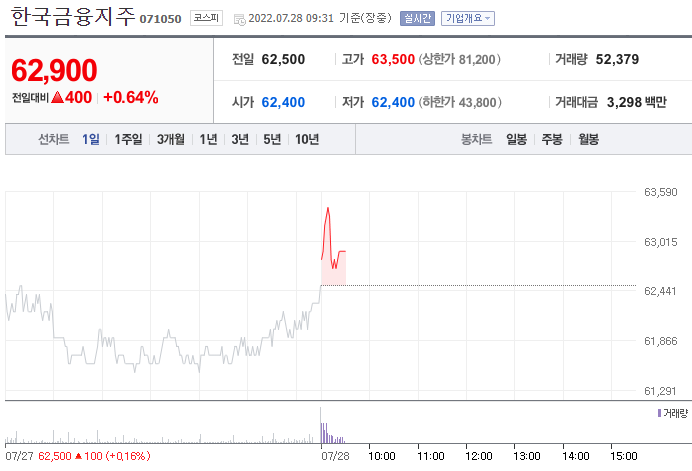692x471 pixels.
Task: Click the calendar clock icon beside date
Action: tap(240, 19)
